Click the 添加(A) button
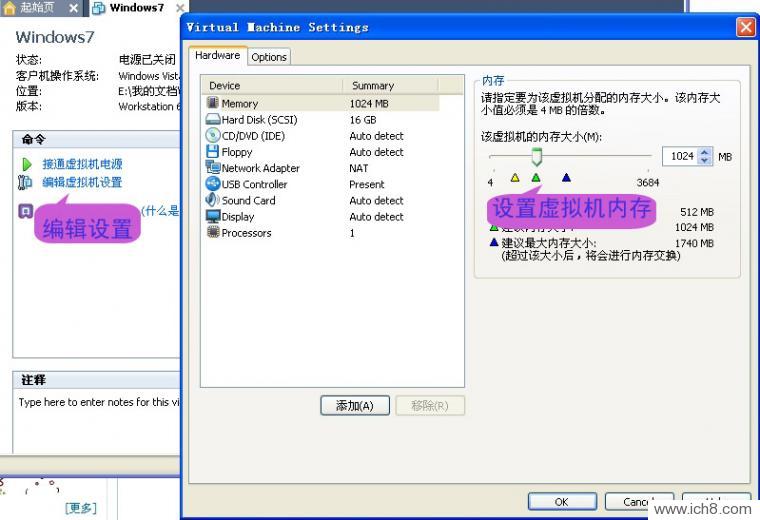Viewport: 760px width, 520px height. coord(355,406)
